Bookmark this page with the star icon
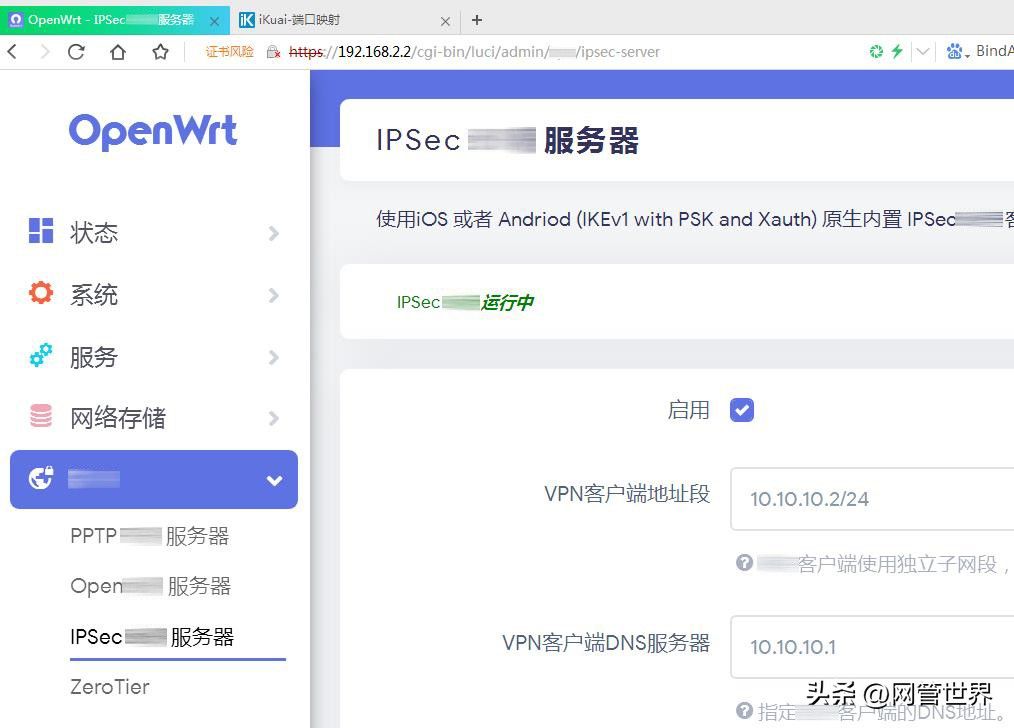1014x728 pixels. click(160, 51)
